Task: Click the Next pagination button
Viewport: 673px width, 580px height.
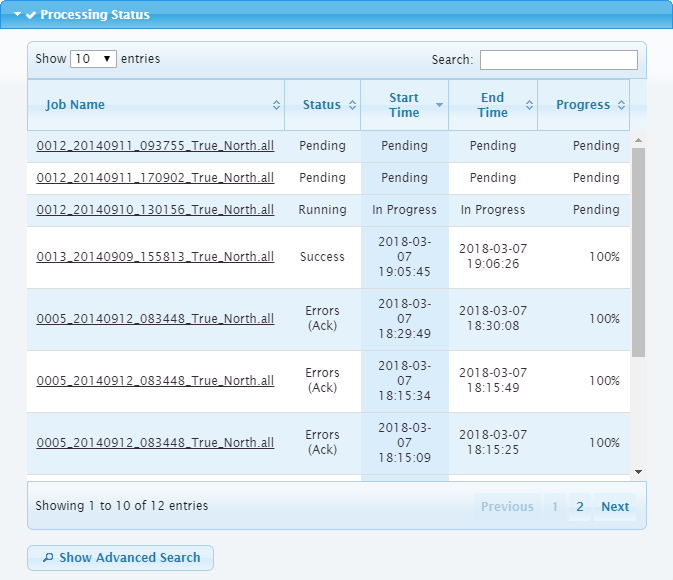Action: pyautogui.click(x=614, y=507)
